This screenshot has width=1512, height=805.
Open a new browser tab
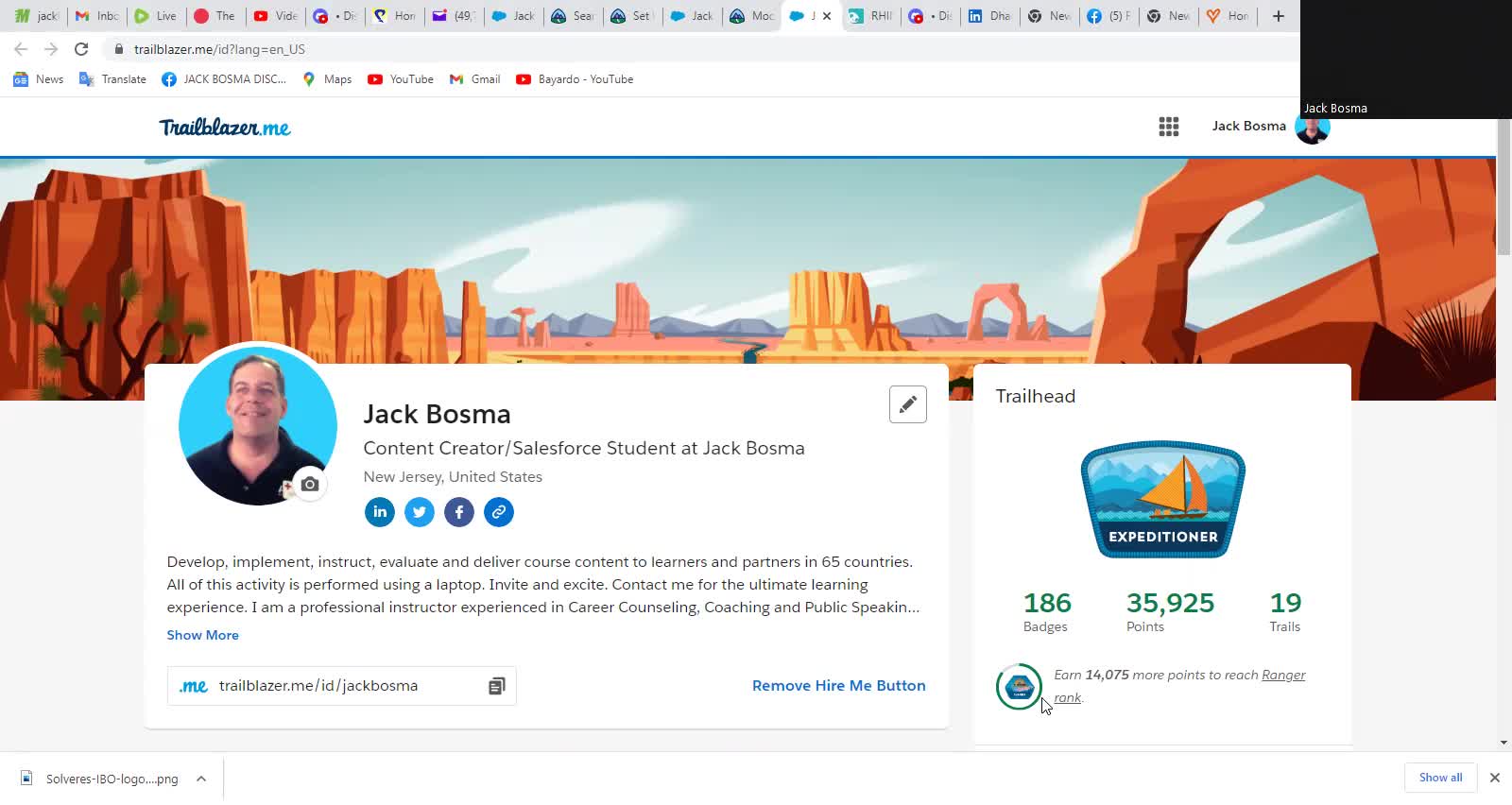1279,16
